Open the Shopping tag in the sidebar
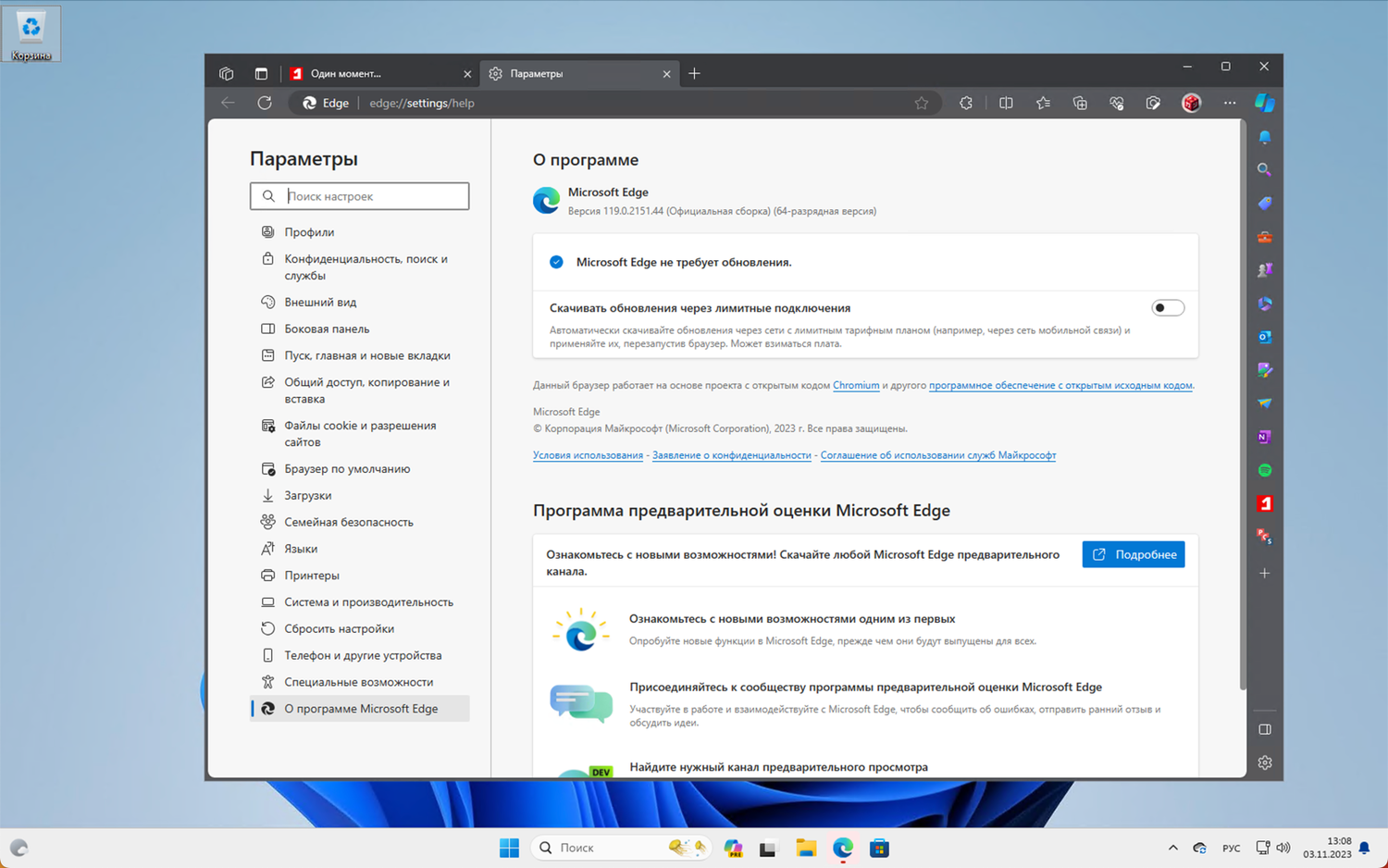Screen dimensions: 1388x868 (x=1265, y=204)
